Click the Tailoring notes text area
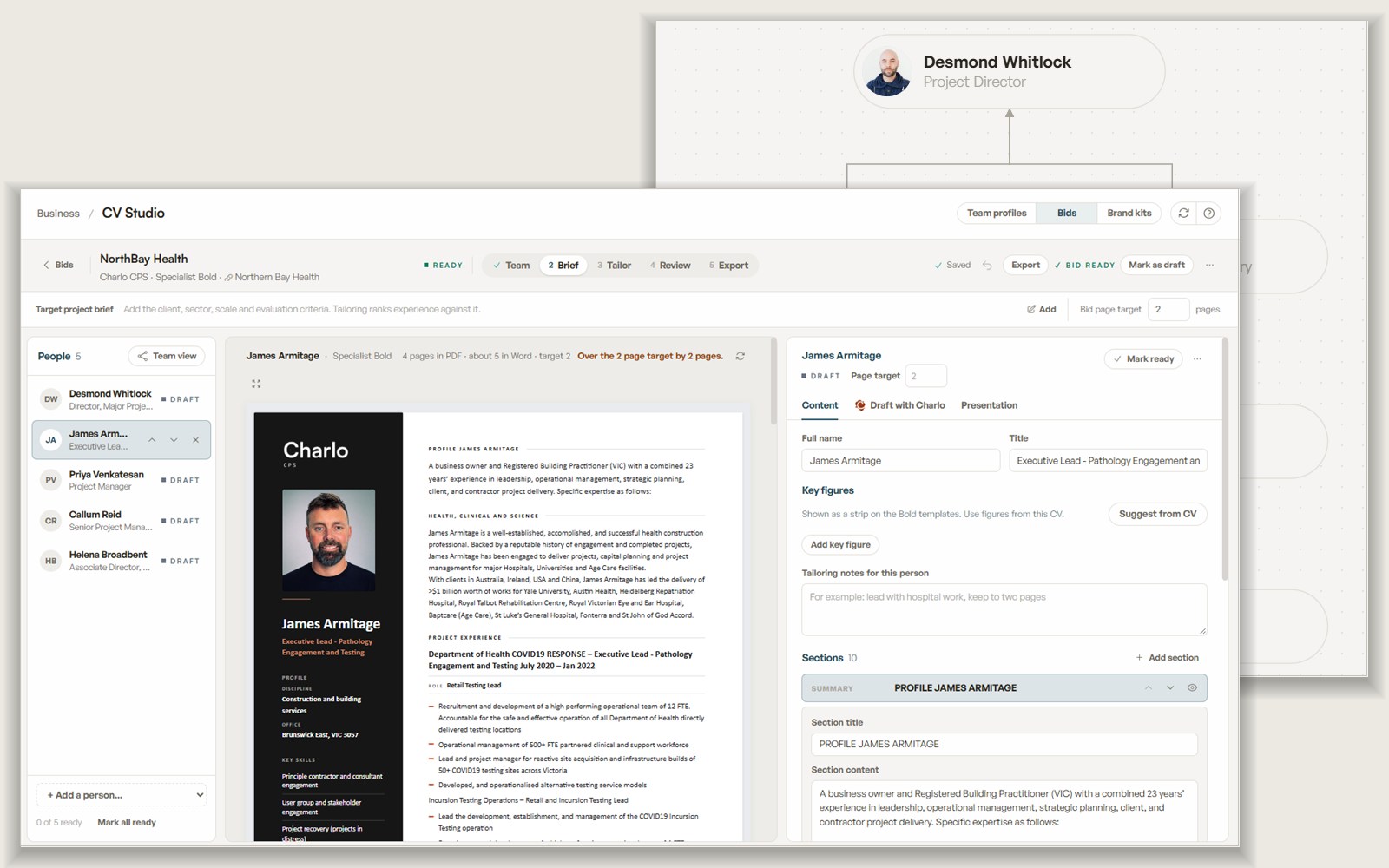The width and height of the screenshot is (1389, 868). (1004, 609)
